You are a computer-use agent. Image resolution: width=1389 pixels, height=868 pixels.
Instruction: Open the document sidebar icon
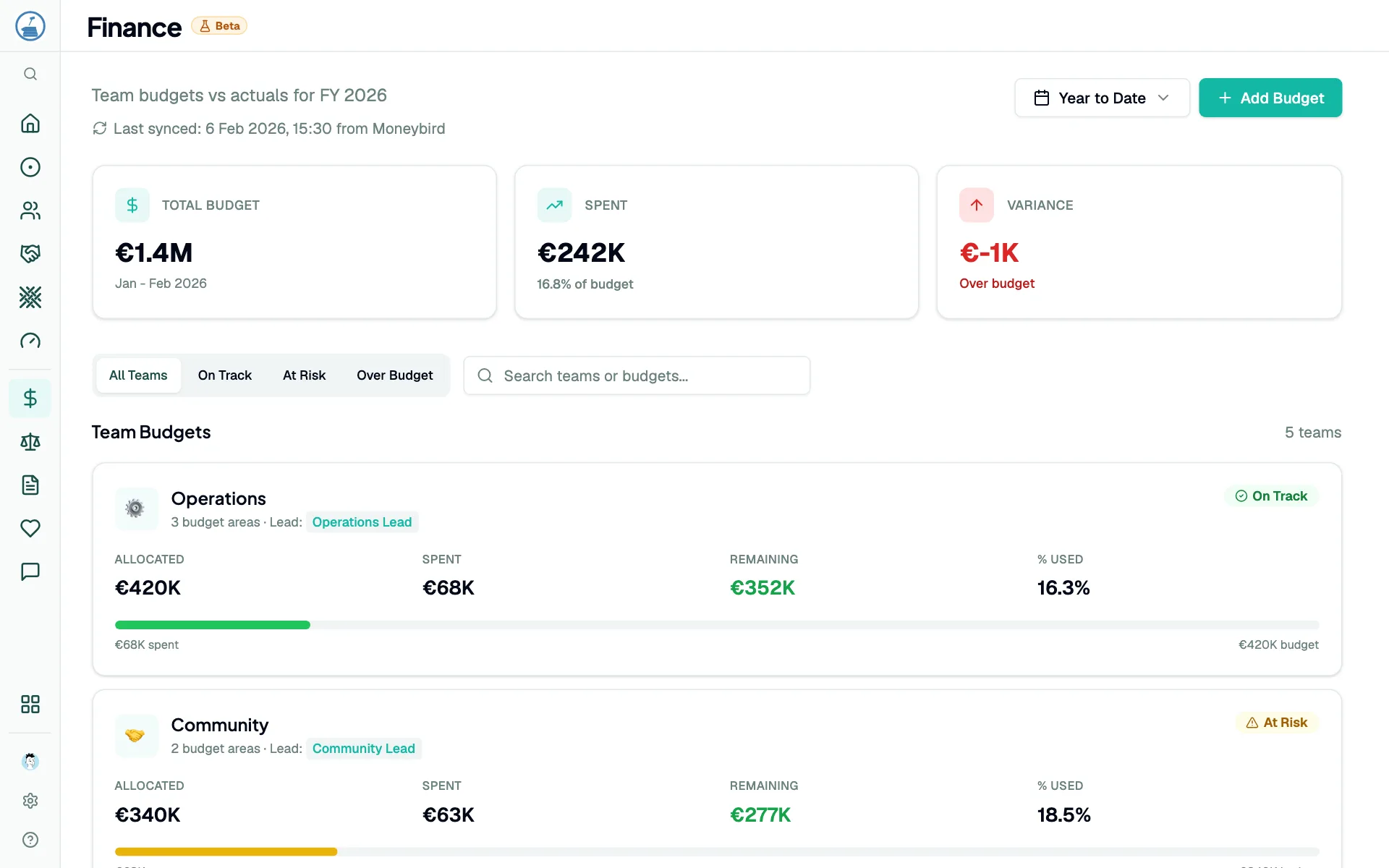30,485
